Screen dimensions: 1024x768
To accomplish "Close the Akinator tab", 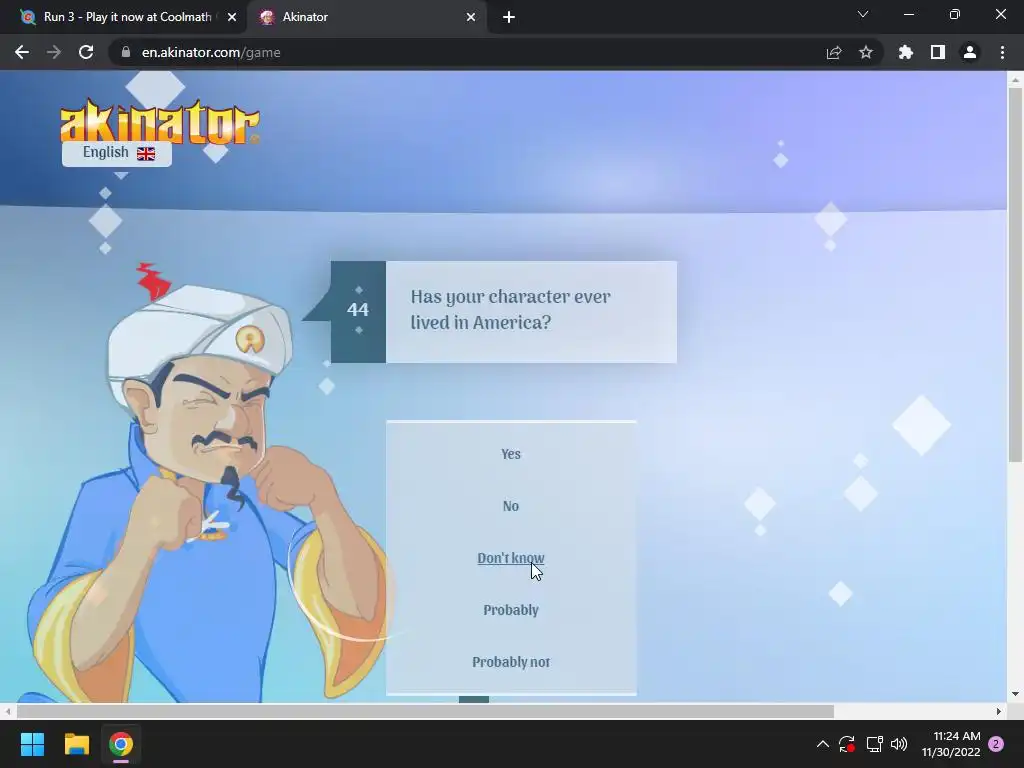I will [471, 17].
